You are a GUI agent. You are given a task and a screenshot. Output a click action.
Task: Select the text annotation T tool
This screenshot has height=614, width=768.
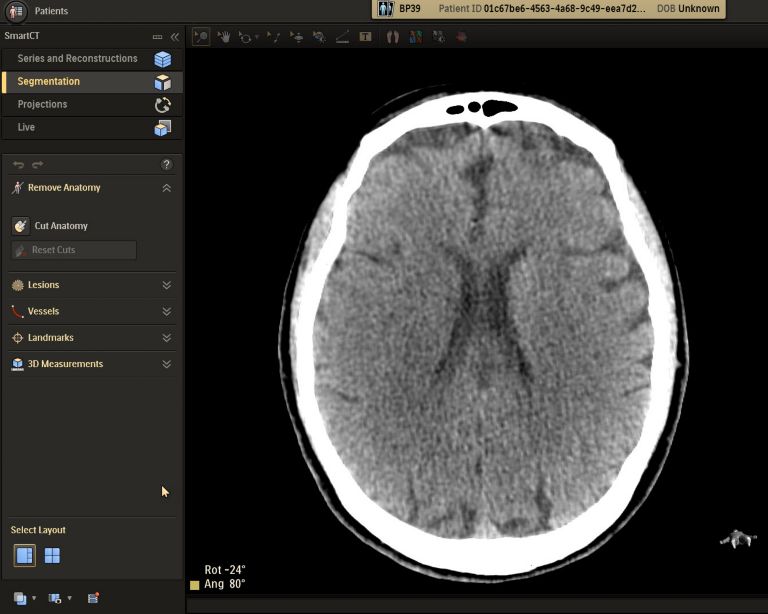click(365, 37)
